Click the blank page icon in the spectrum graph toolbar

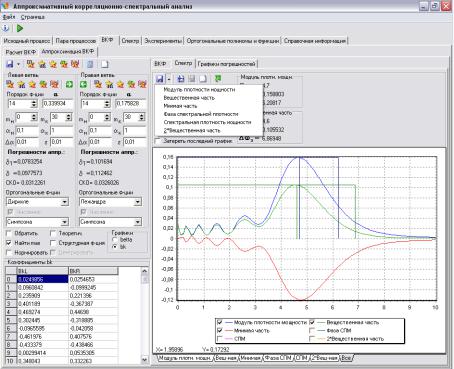(x=203, y=79)
